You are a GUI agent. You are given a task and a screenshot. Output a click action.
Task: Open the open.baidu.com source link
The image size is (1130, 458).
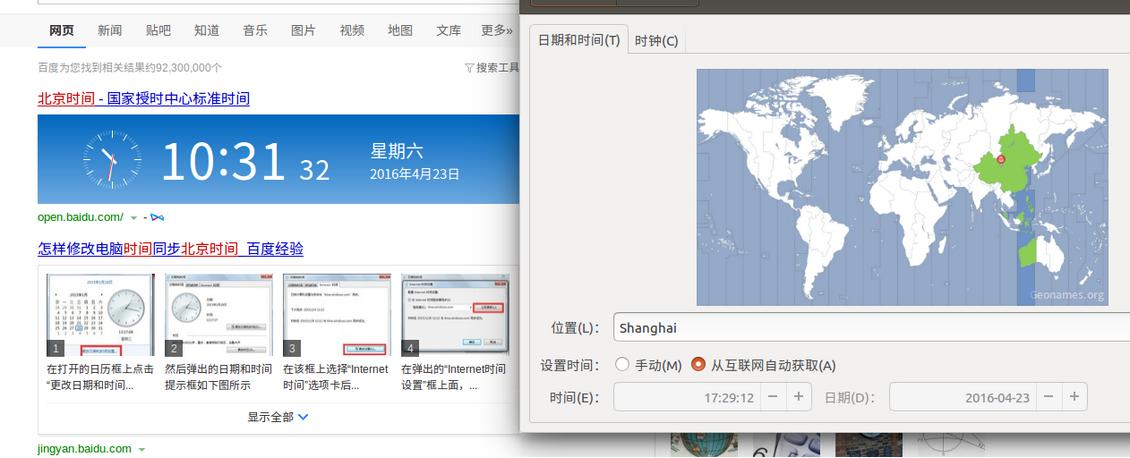coord(80,217)
